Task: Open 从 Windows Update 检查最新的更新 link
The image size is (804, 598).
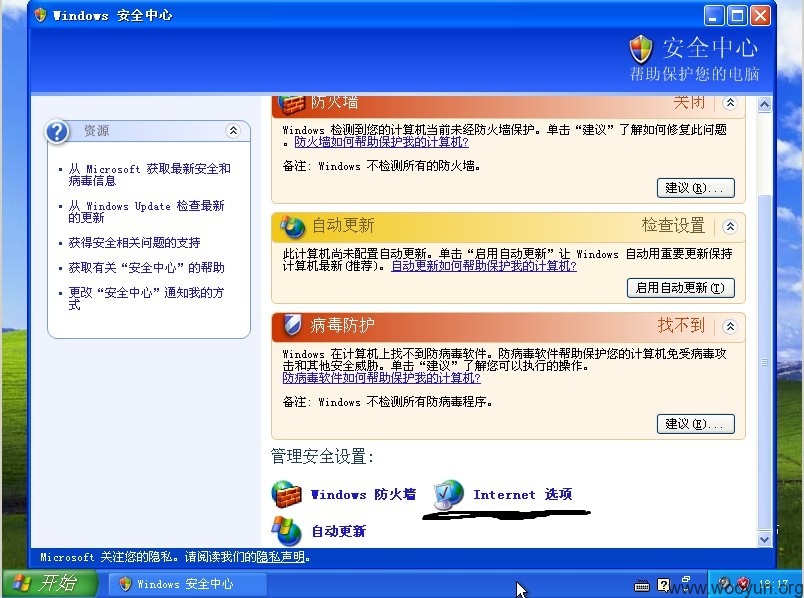Action: (146, 211)
